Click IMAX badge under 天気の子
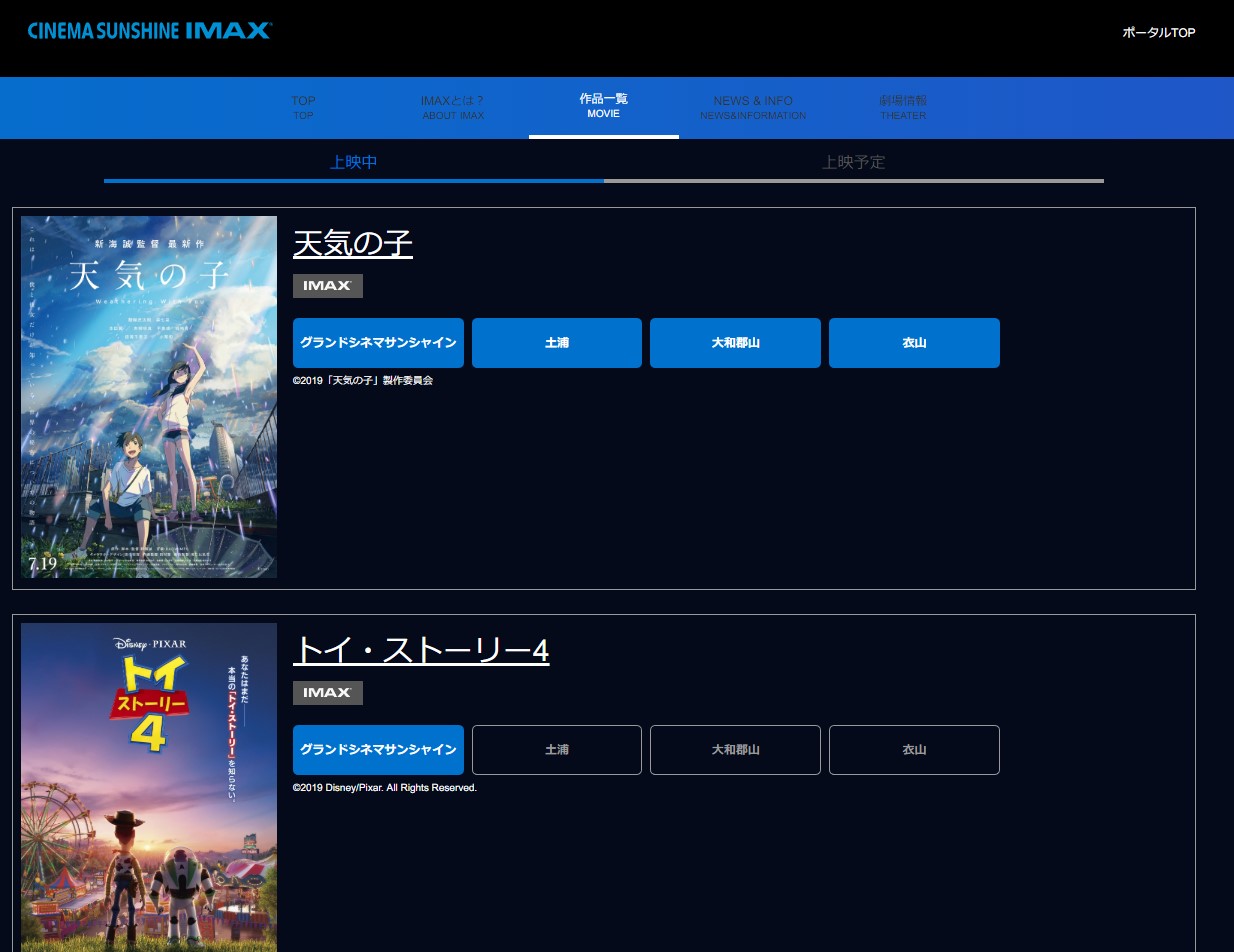Screen dimensions: 1234x952 click(x=328, y=286)
